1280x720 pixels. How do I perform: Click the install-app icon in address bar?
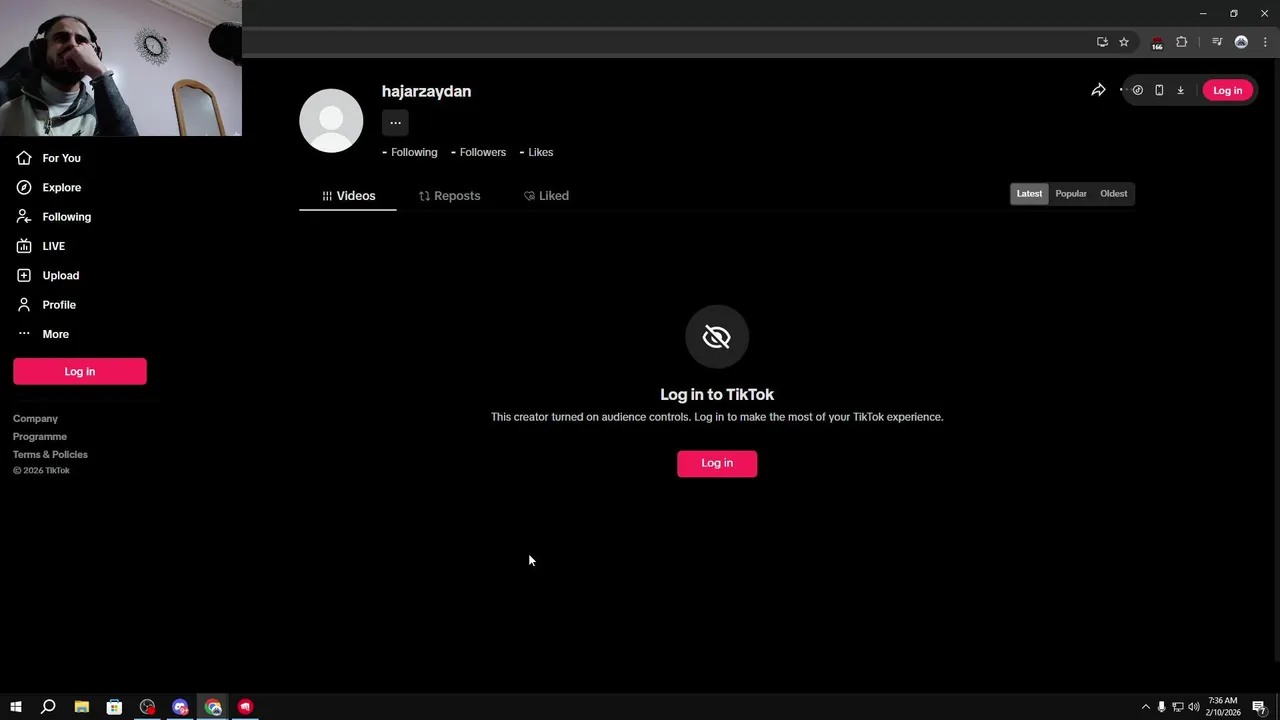(1102, 42)
